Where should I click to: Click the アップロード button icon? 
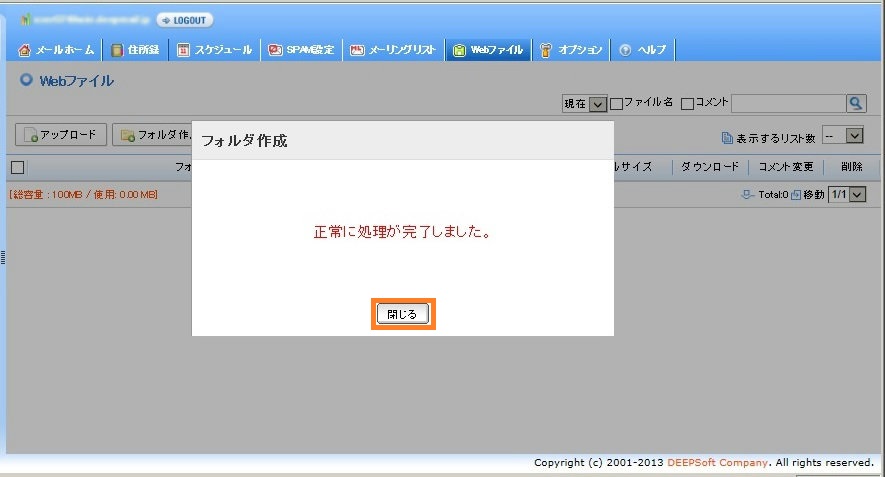[x=30, y=135]
